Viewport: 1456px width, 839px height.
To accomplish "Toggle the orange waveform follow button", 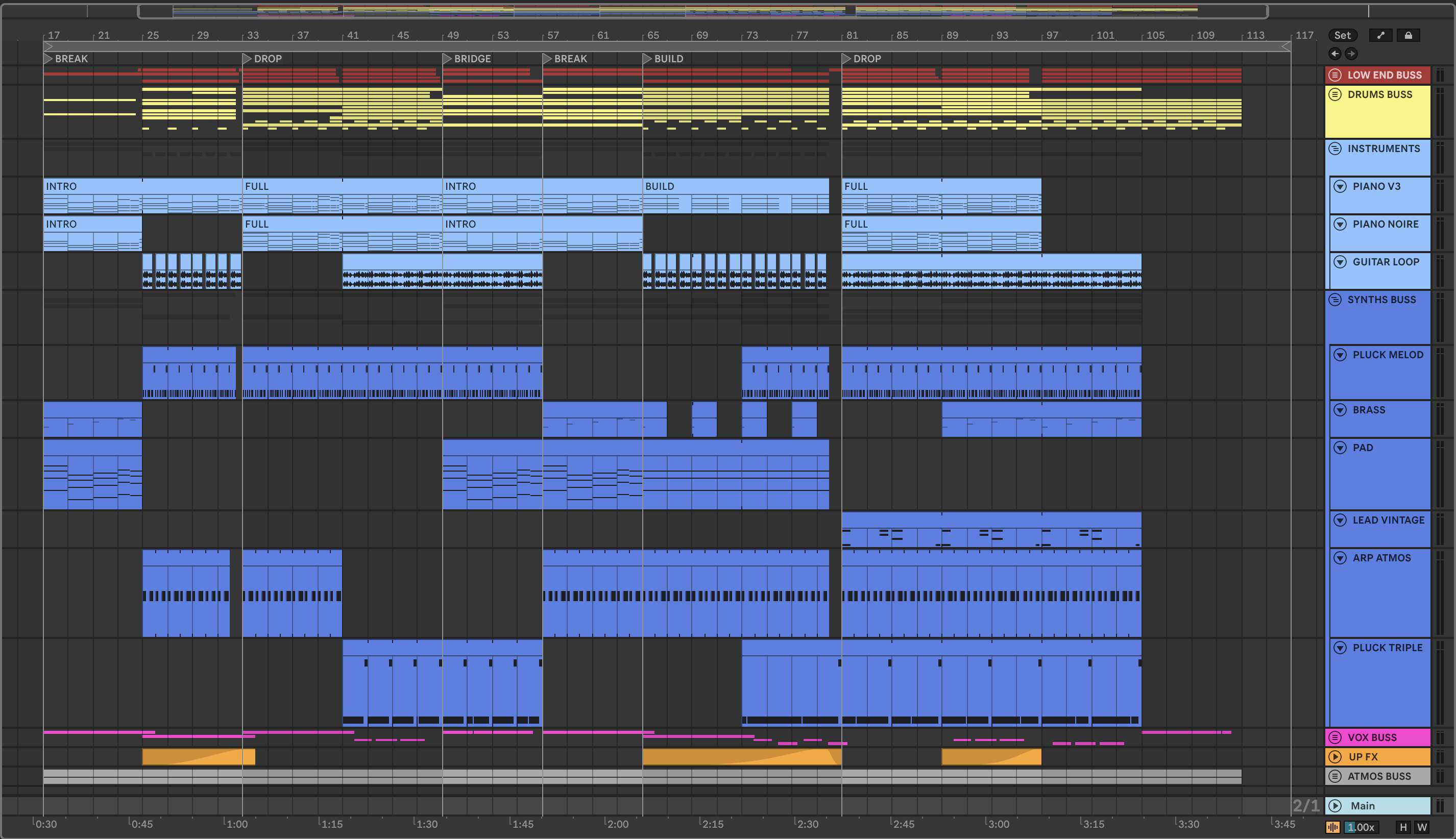I will point(1332,827).
